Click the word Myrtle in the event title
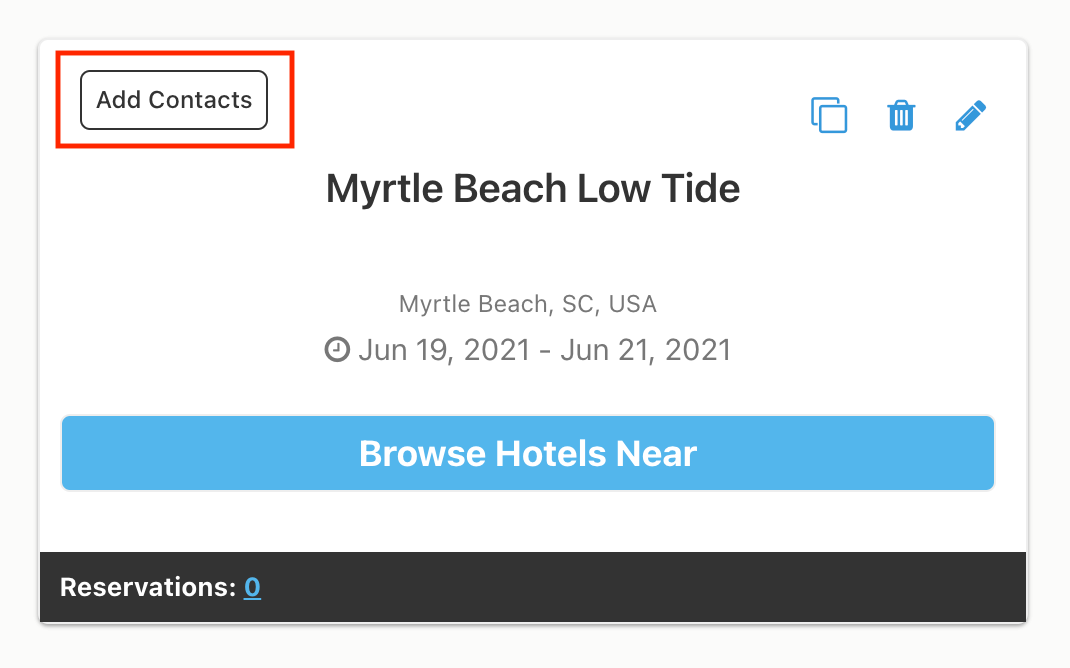Screen dimensions: 1070x668 tap(384, 190)
